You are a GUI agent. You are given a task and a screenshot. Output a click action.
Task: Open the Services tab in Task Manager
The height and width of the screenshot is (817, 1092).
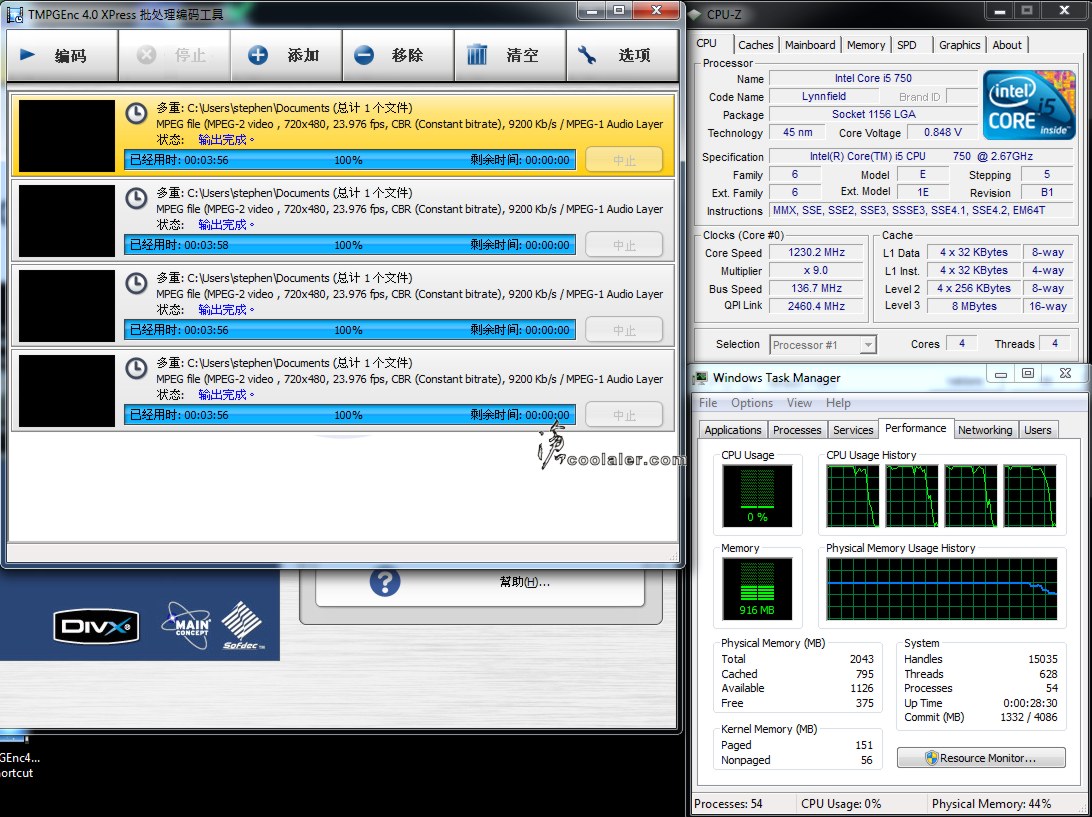pyautogui.click(x=853, y=430)
